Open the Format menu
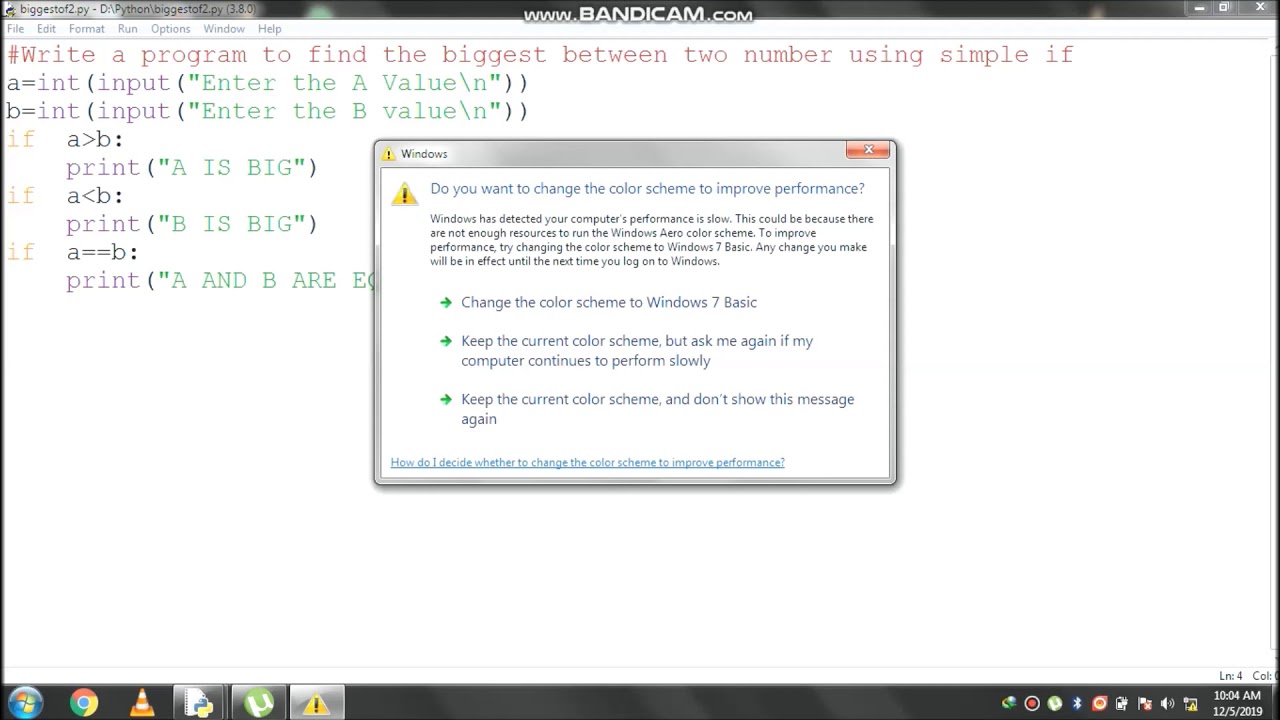Image resolution: width=1280 pixels, height=720 pixels. (x=87, y=29)
